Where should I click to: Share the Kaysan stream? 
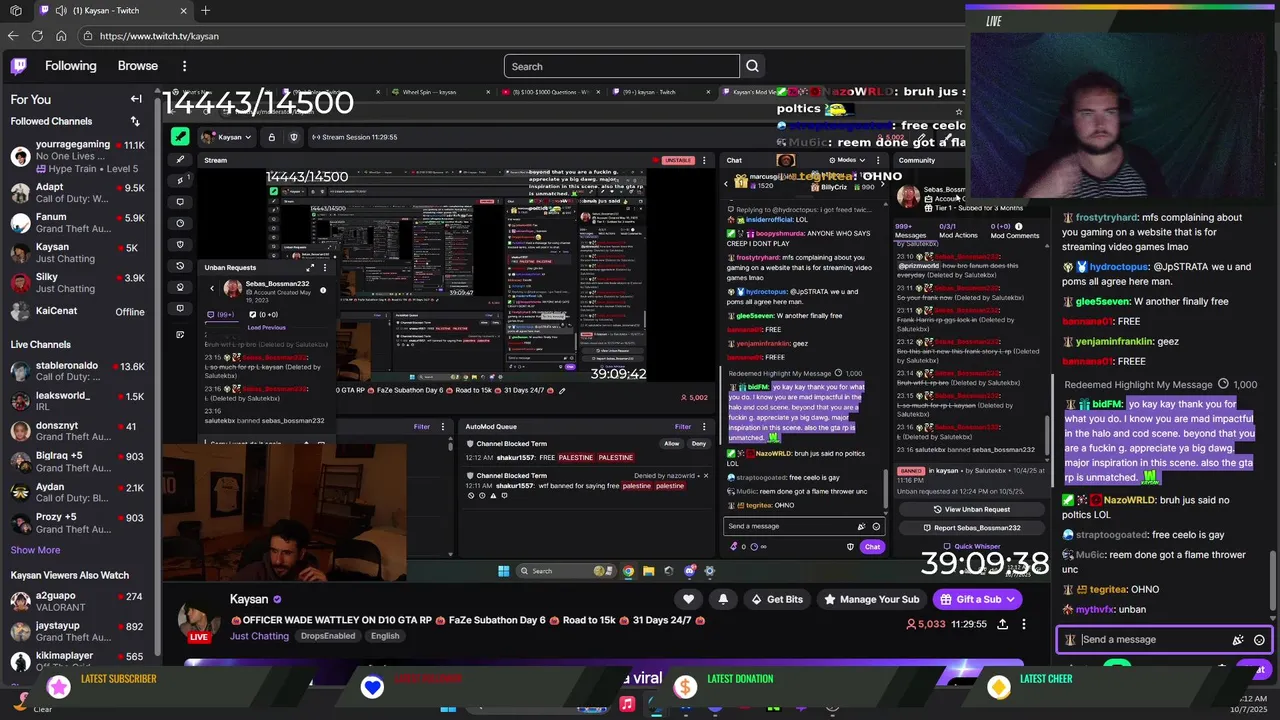click(x=1002, y=624)
